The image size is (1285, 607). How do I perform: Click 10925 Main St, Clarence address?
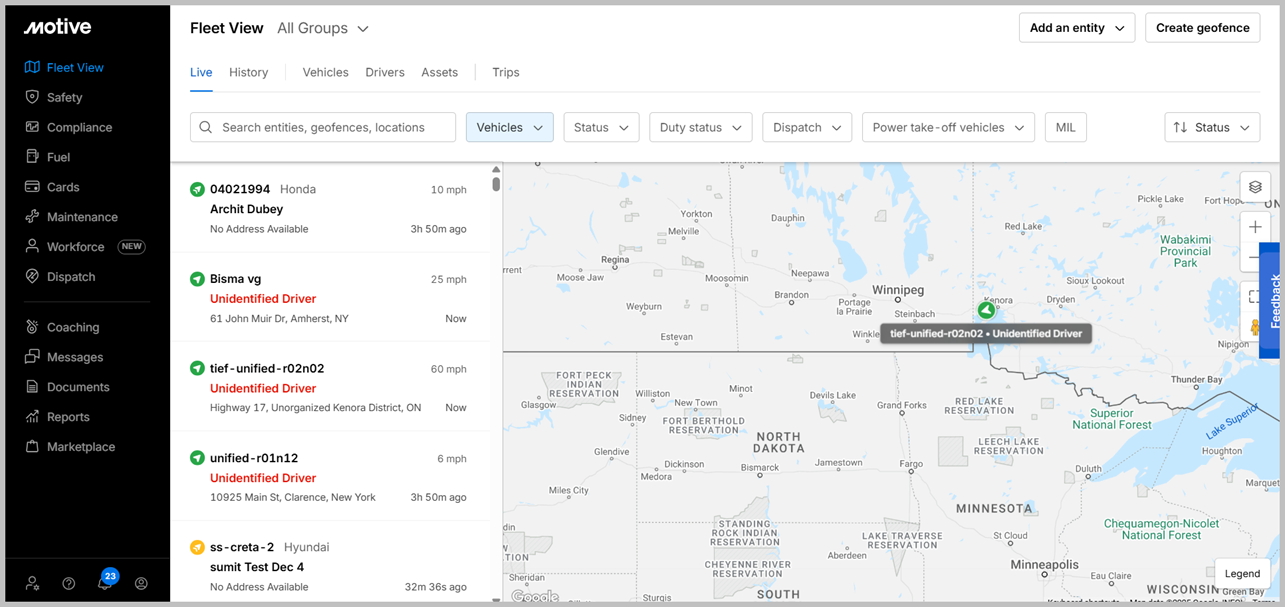293,497
